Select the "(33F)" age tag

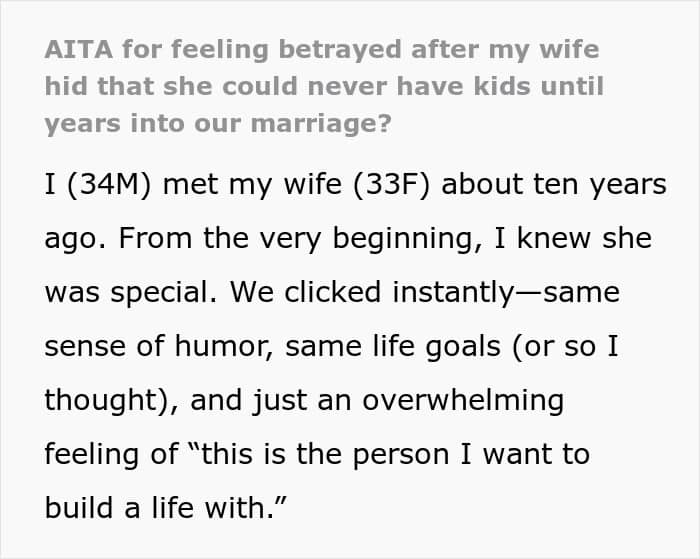[x=391, y=184]
